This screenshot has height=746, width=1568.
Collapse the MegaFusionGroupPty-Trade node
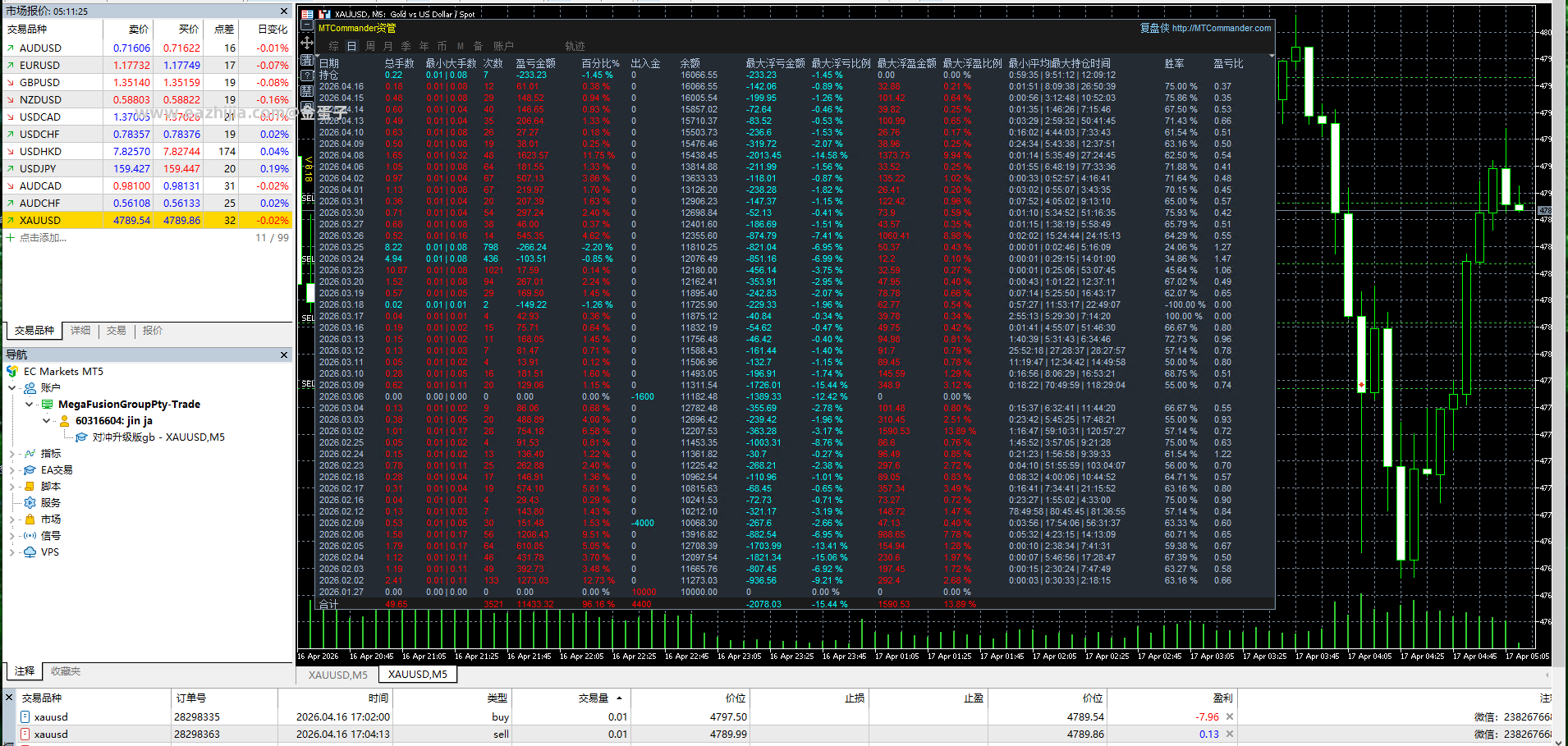(30, 405)
